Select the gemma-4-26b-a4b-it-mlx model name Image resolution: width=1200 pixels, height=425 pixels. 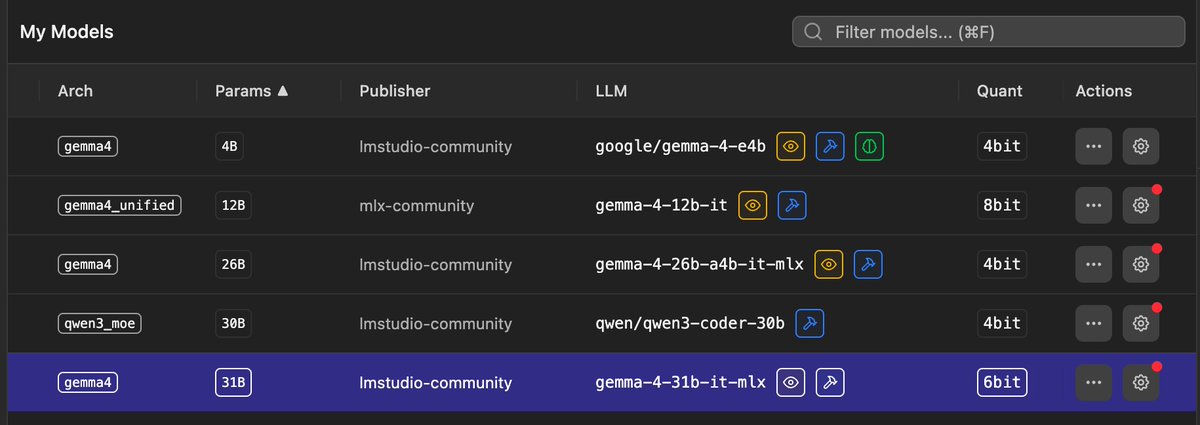(699, 264)
